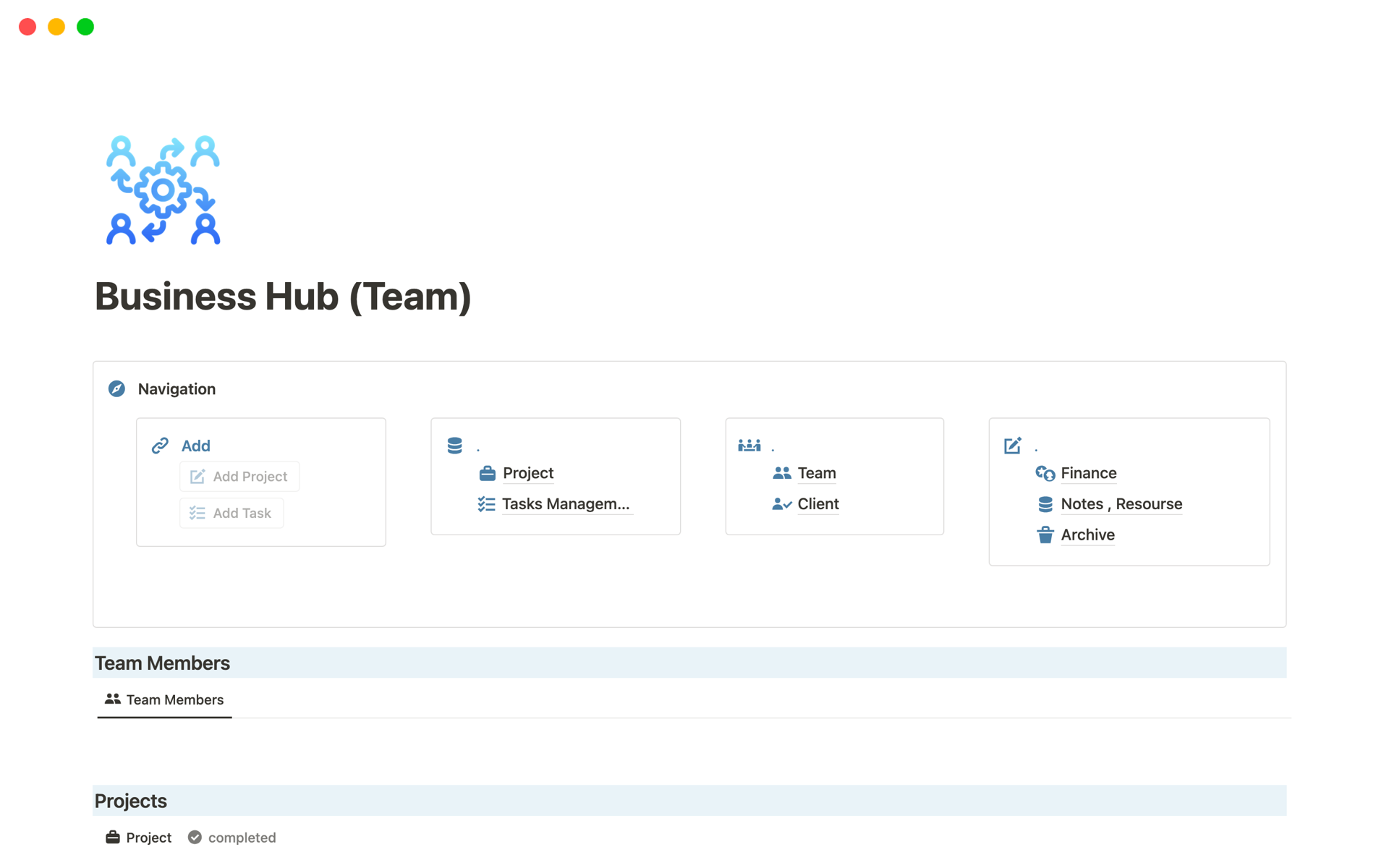
Task: Click the team gears page icon
Action: coord(163,190)
